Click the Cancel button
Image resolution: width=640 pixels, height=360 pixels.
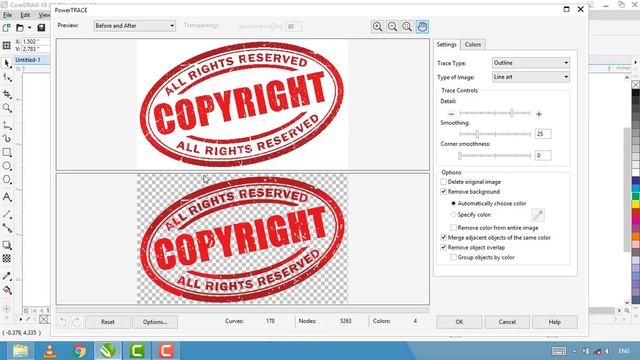[x=507, y=322]
